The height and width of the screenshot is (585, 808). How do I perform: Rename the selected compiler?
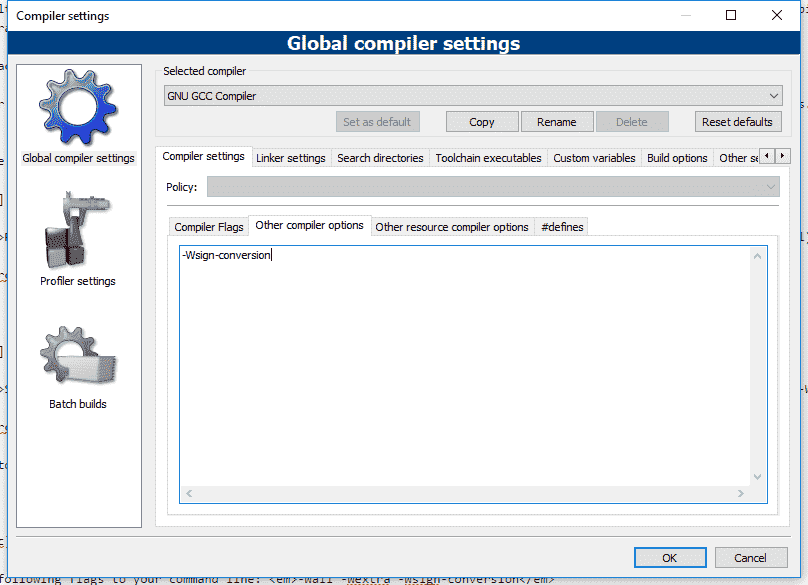coord(557,122)
